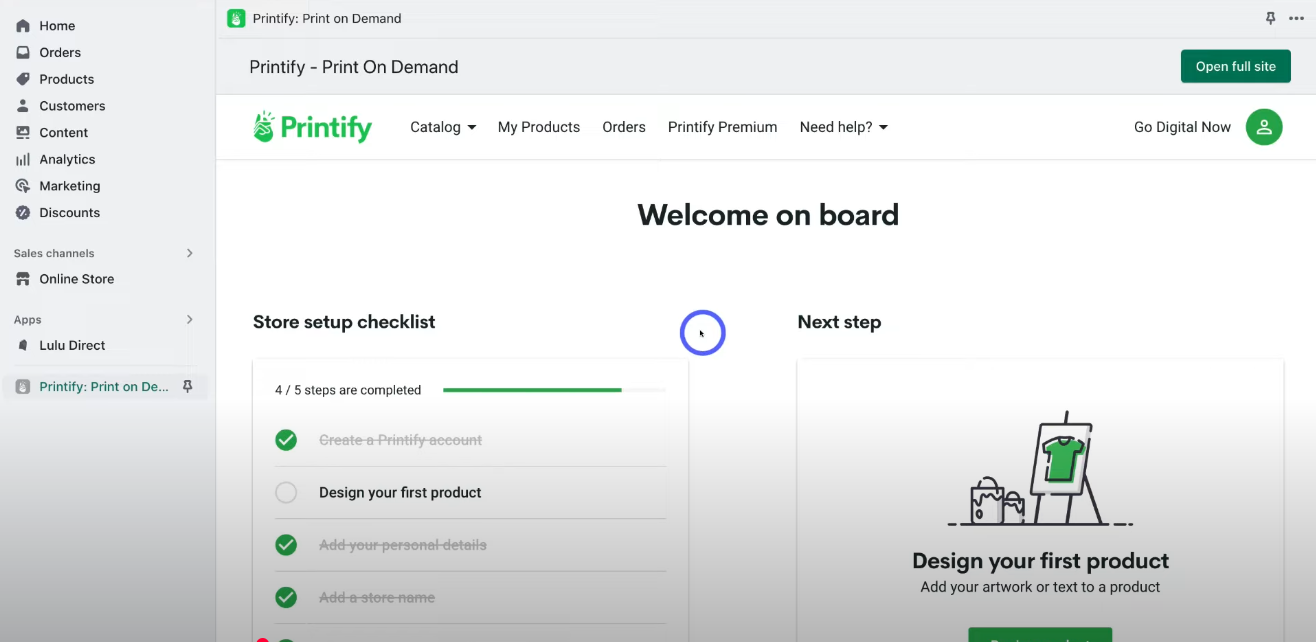Select Go Digital Now store name
The image size is (1316, 642).
[x=1182, y=127]
